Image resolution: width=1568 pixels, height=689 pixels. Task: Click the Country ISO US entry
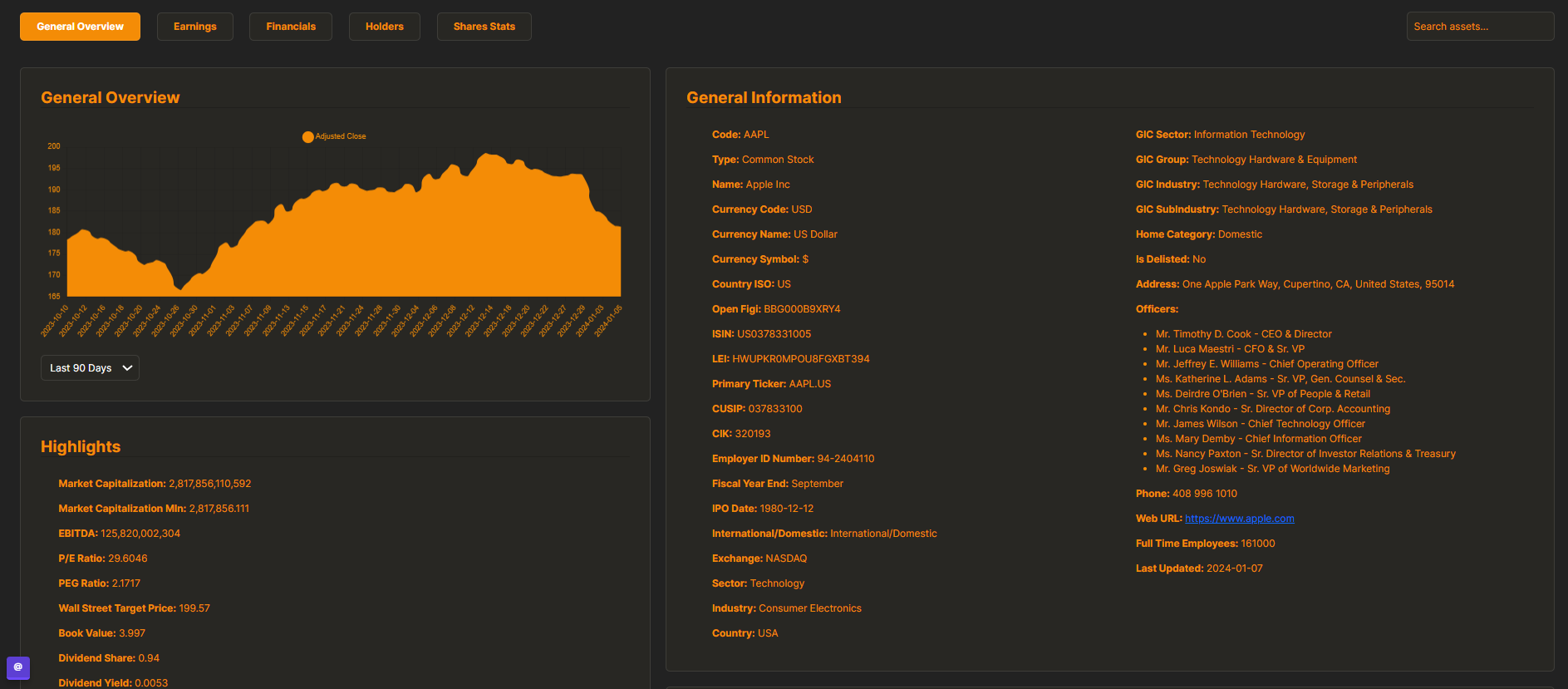[x=751, y=284]
